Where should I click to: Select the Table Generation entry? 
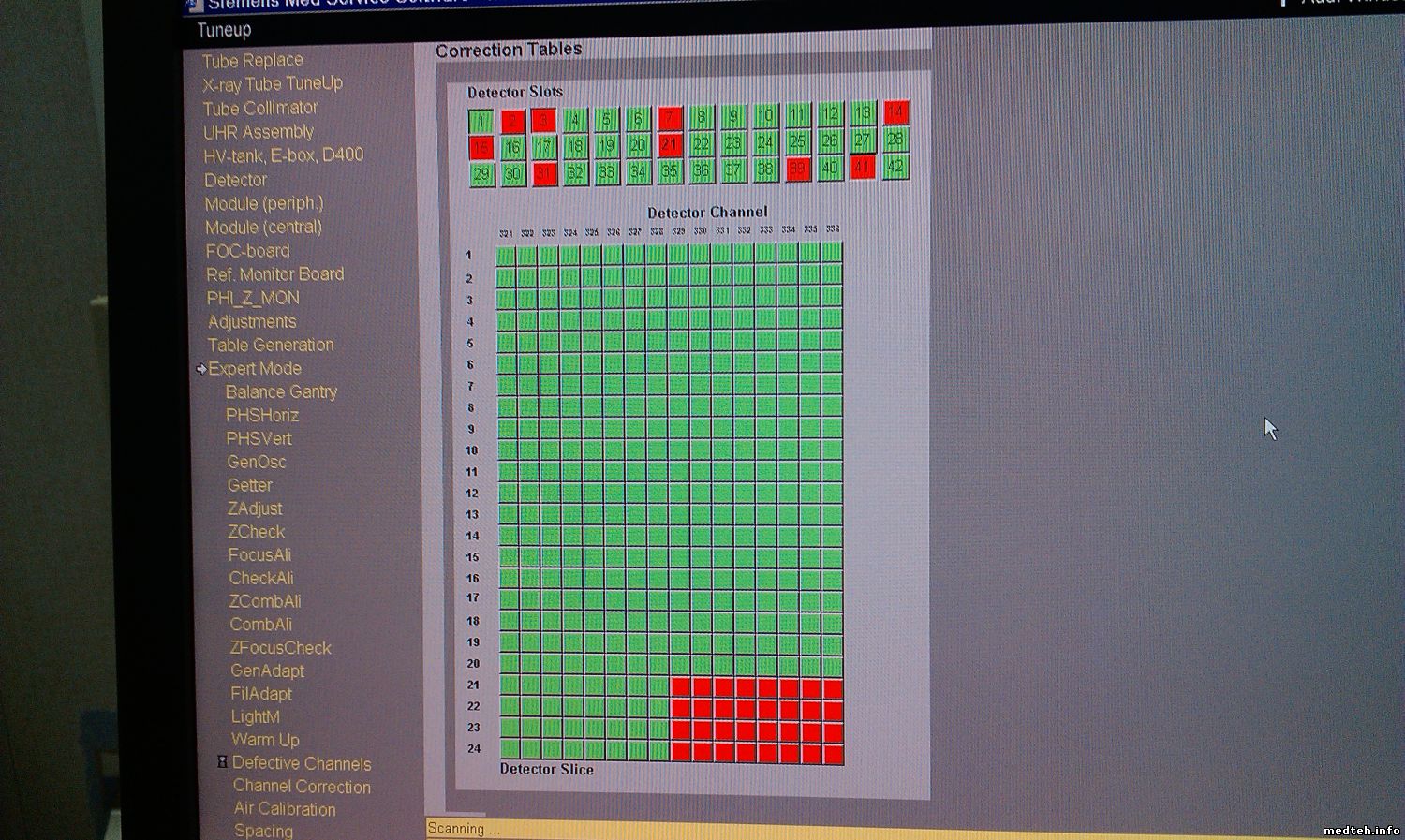click(271, 346)
